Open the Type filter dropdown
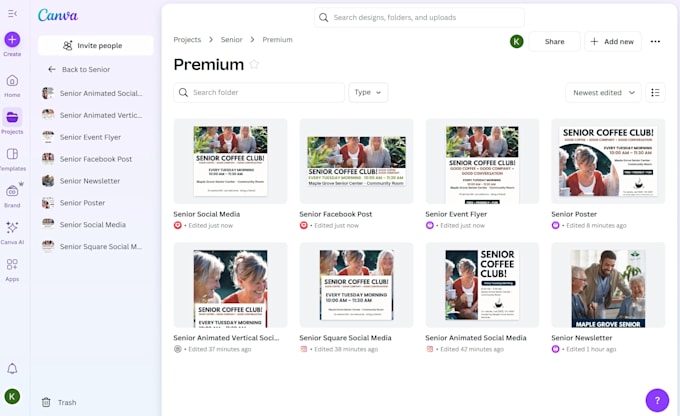The image size is (680, 416). 368,92
